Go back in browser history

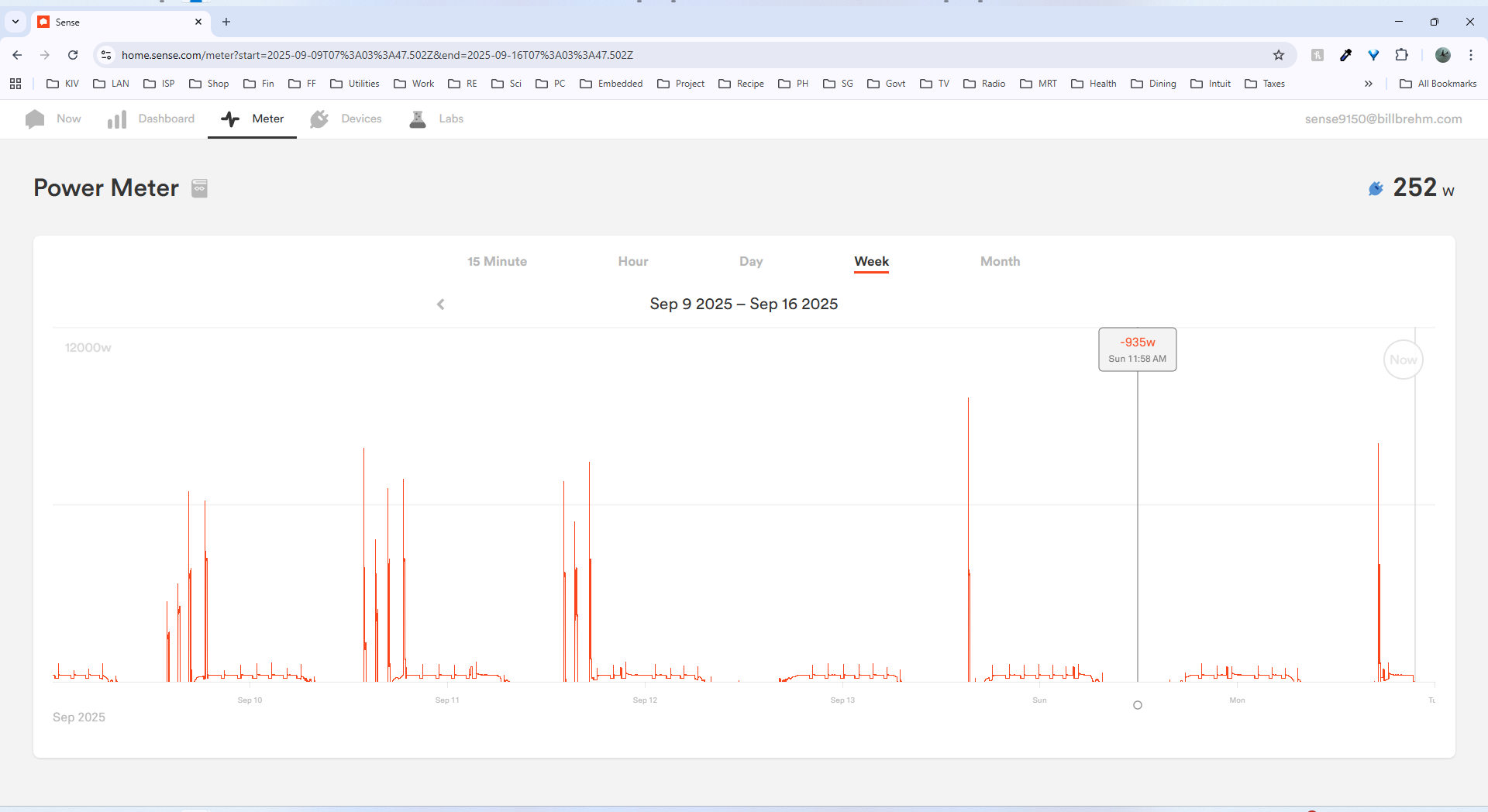(x=17, y=55)
